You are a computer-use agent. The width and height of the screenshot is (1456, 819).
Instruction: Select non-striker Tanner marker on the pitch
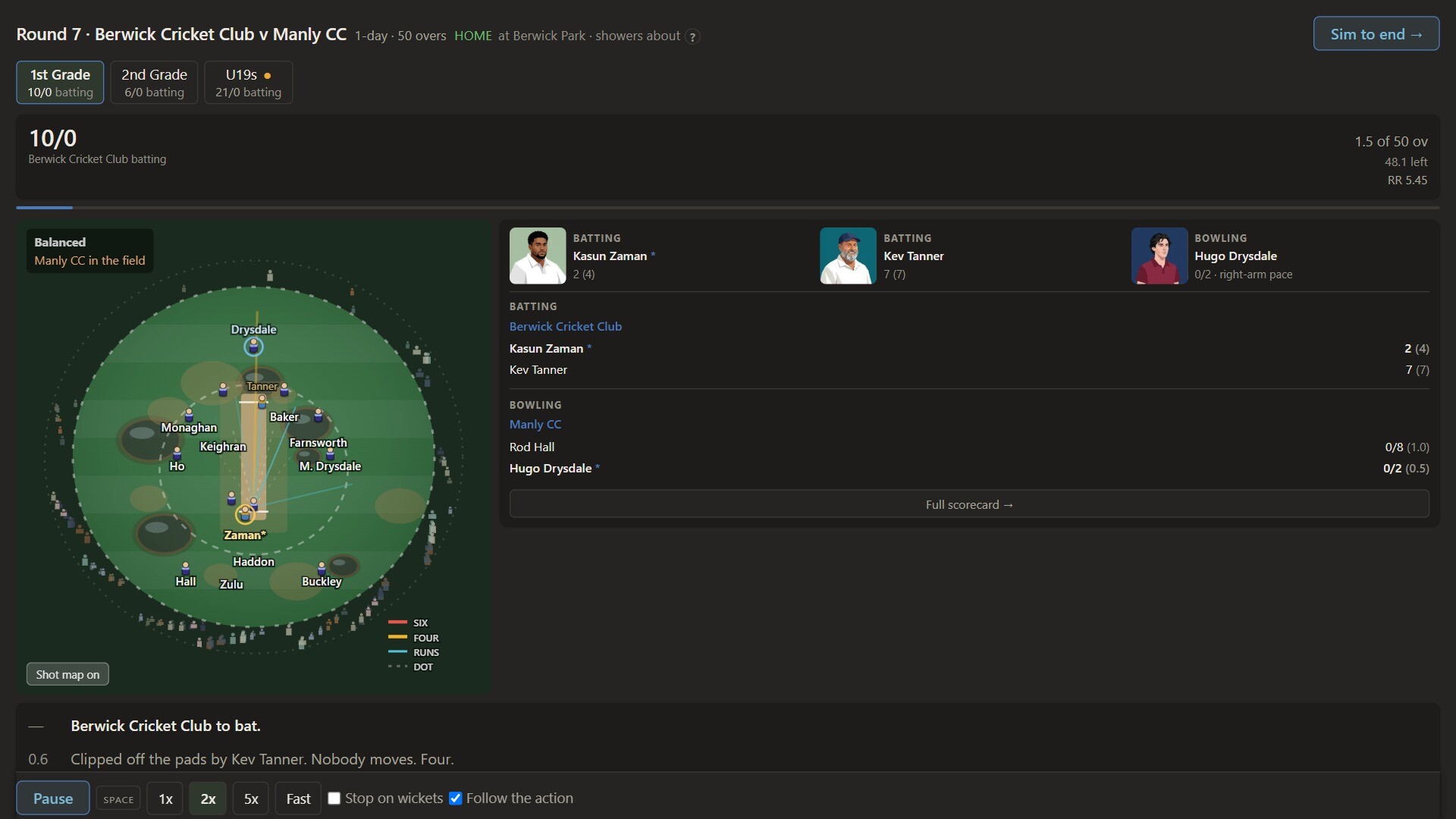(x=262, y=400)
